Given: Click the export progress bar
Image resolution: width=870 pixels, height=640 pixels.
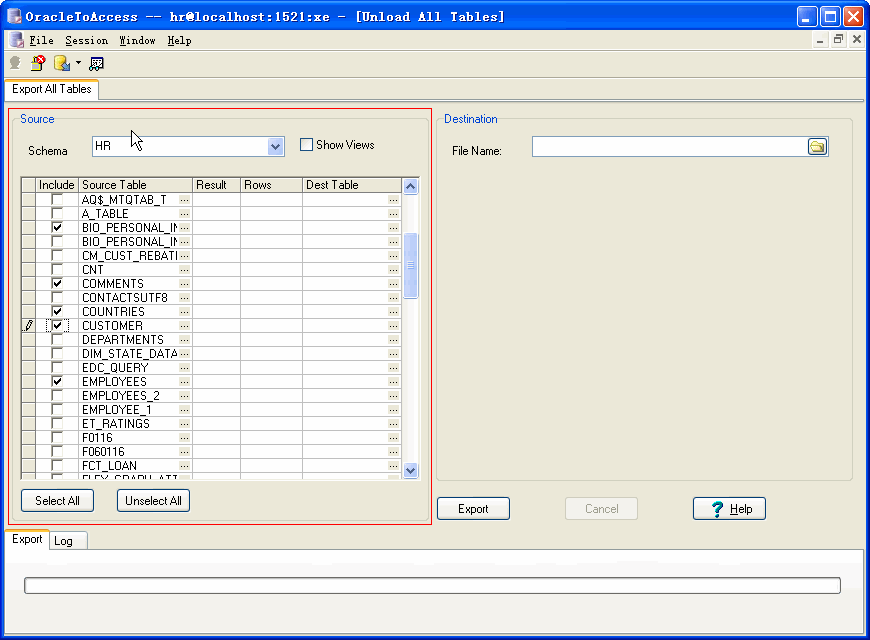Looking at the screenshot, I should (x=432, y=586).
